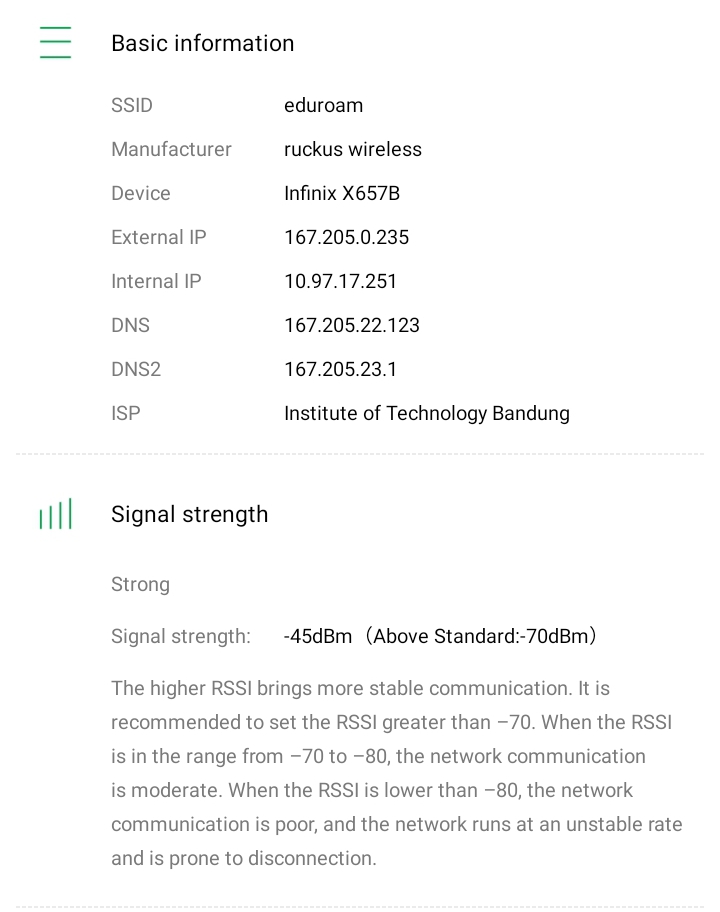Tap the External IP label
Image resolution: width=720 pixels, height=912 pixels.
pos(159,237)
